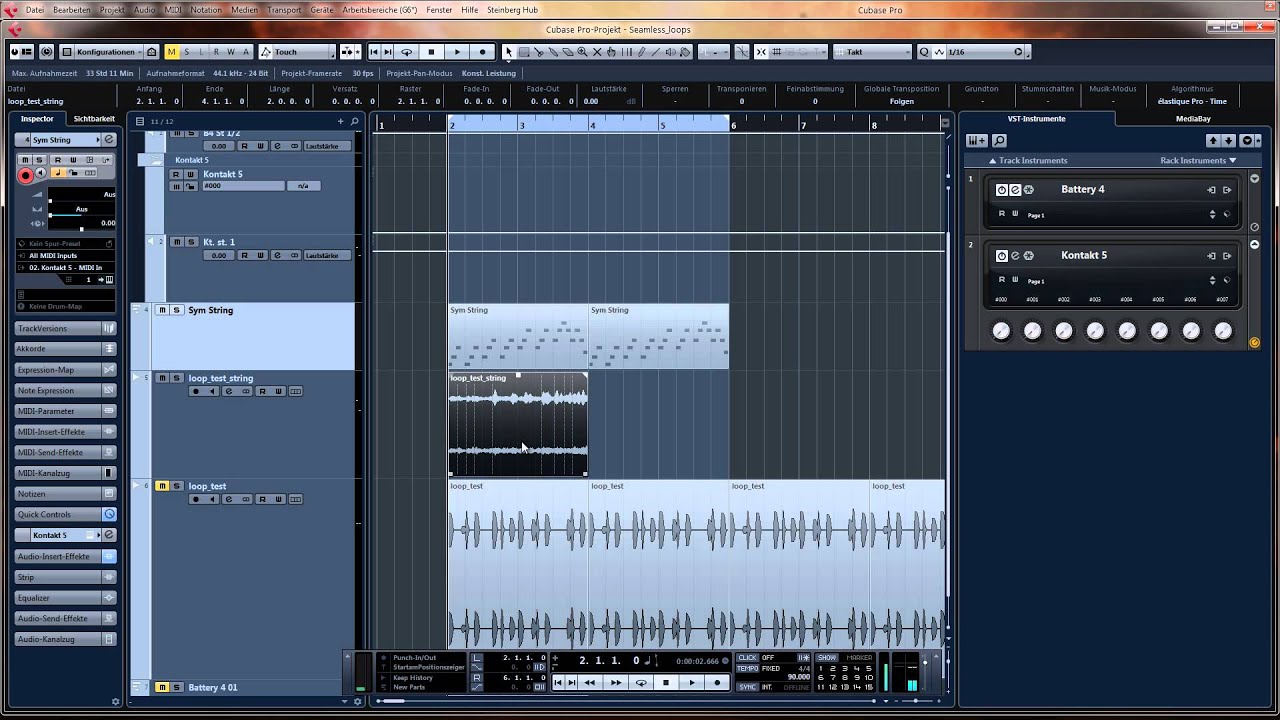Viewport: 1280px width, 720px height.
Task: Open the Geräte menu
Action: click(322, 10)
